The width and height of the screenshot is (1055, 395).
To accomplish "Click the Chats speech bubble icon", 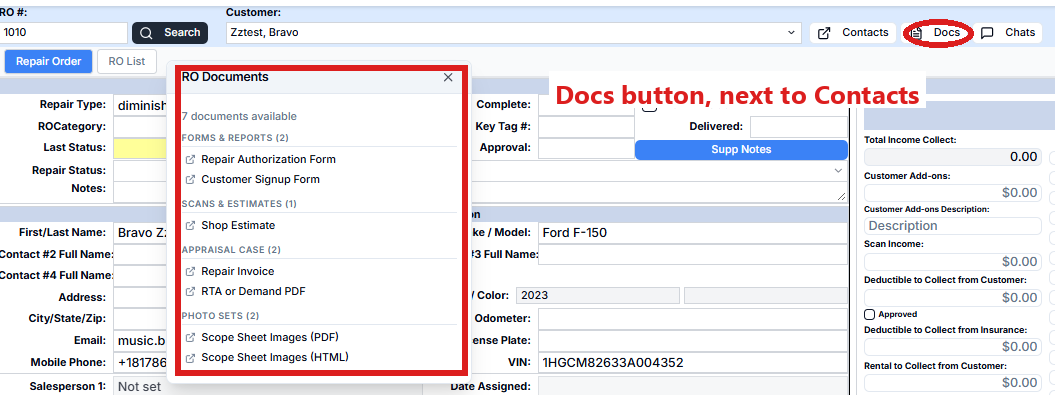I will pyautogui.click(x=987, y=32).
